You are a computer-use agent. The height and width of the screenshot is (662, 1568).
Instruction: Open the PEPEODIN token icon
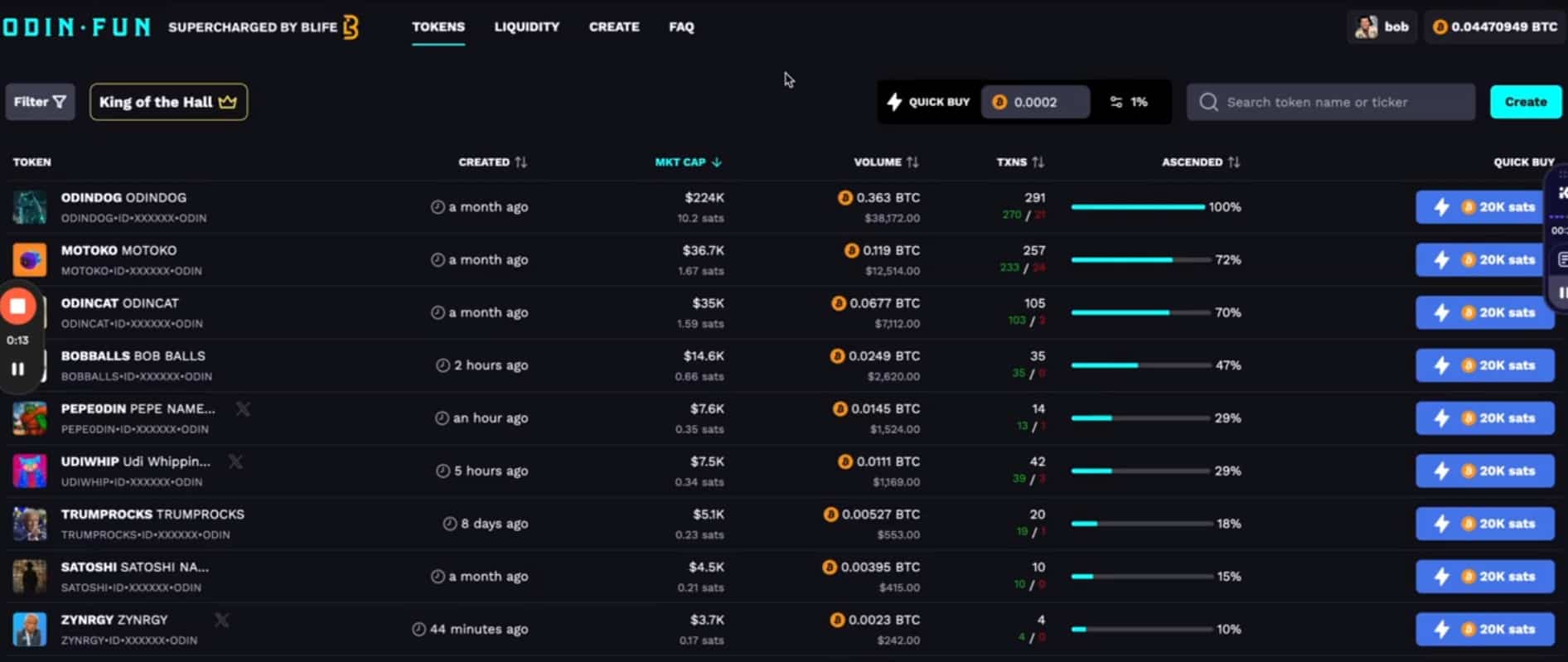(30, 418)
